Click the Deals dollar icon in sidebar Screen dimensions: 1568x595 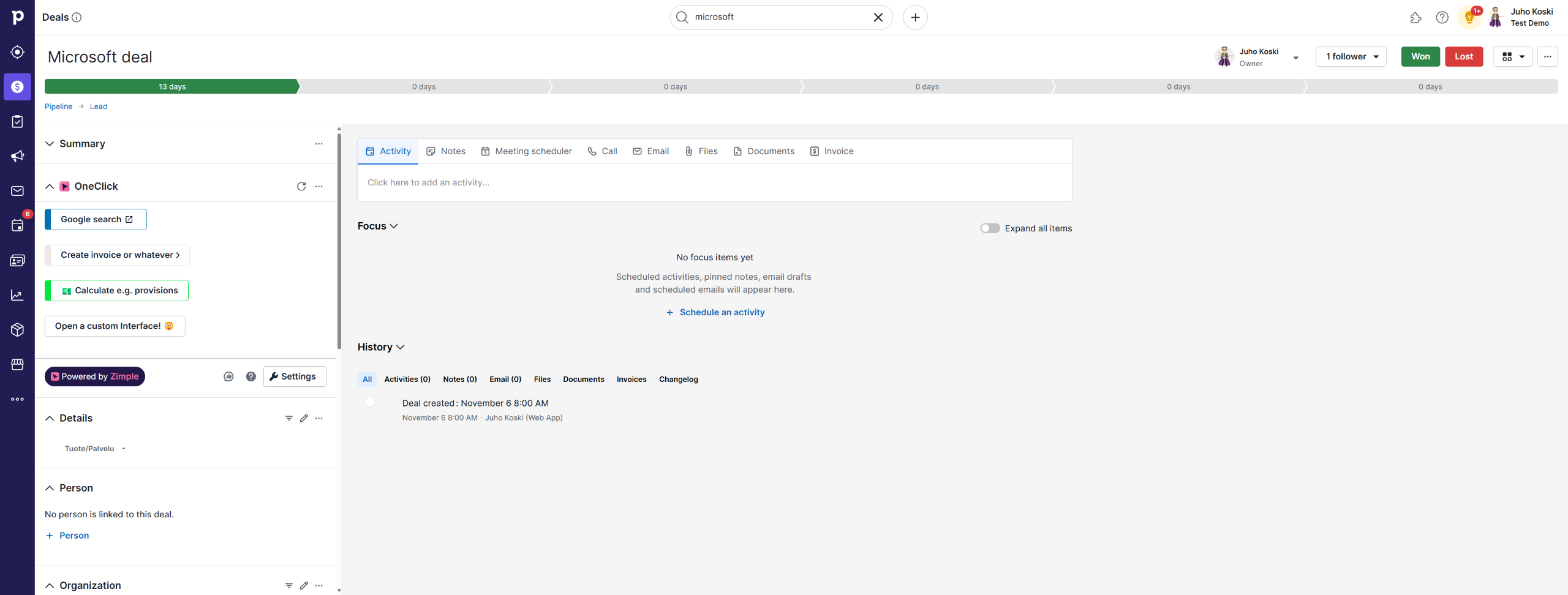click(x=17, y=87)
